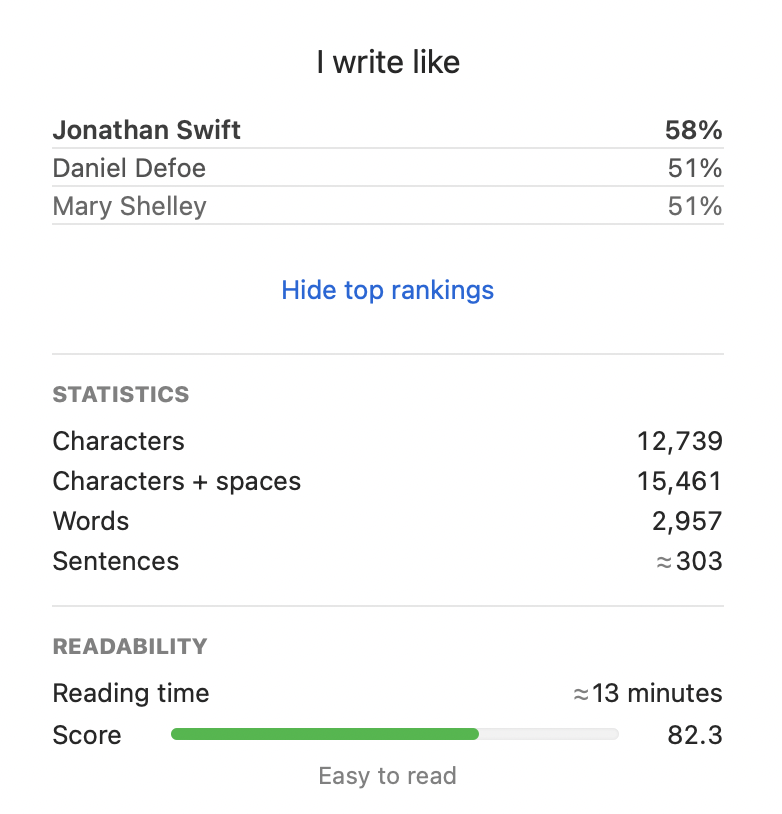Click the "Easy to read" caption
This screenshot has width=782, height=814.
[x=387, y=775]
